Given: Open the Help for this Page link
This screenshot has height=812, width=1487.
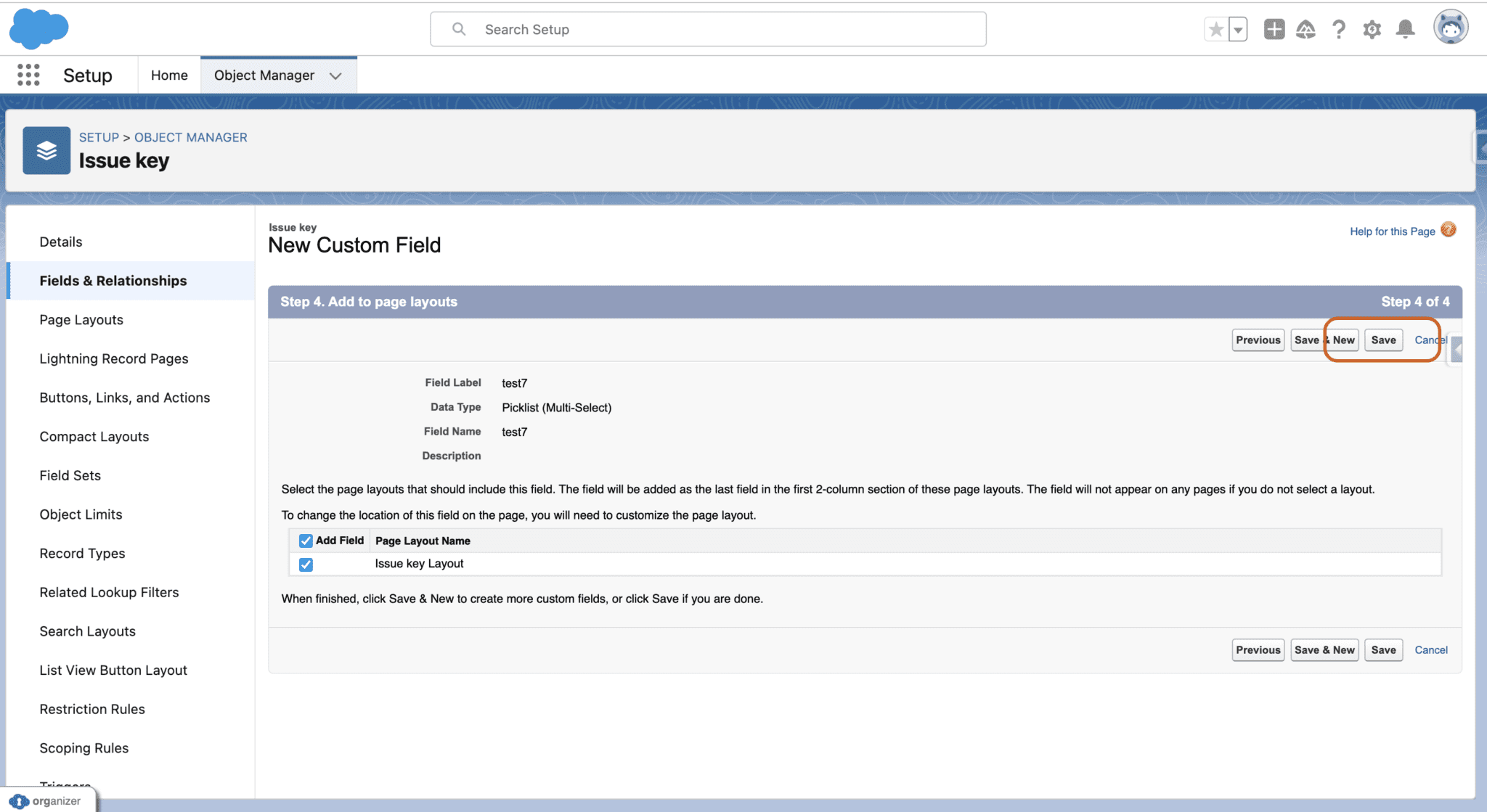Looking at the screenshot, I should click(1392, 231).
